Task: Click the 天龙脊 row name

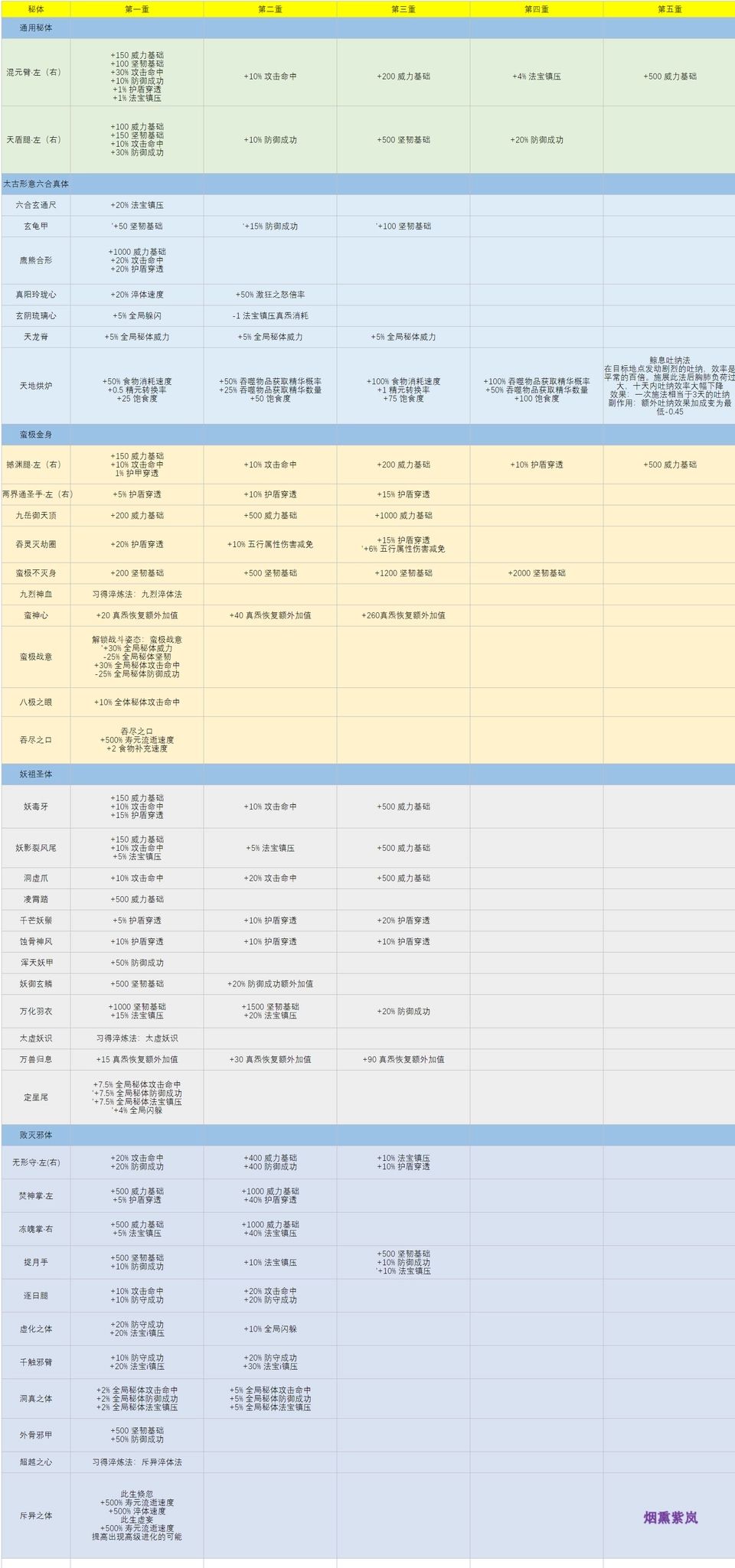Action: click(x=36, y=337)
